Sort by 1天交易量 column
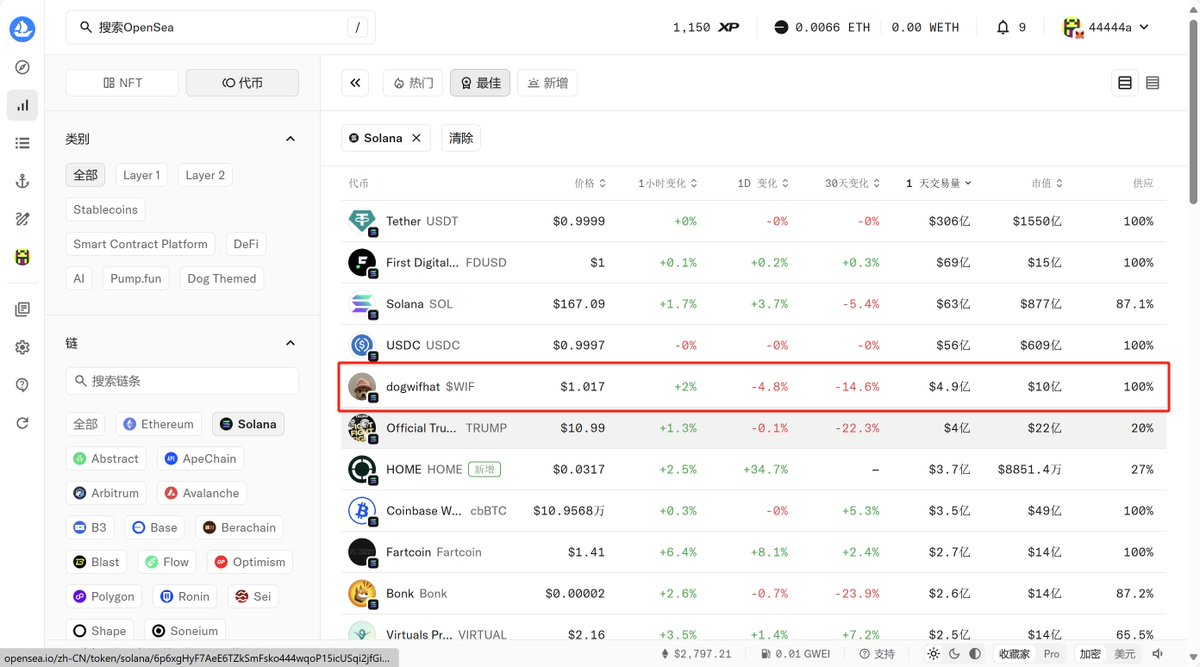The height and width of the screenshot is (667, 1200). click(x=938, y=183)
